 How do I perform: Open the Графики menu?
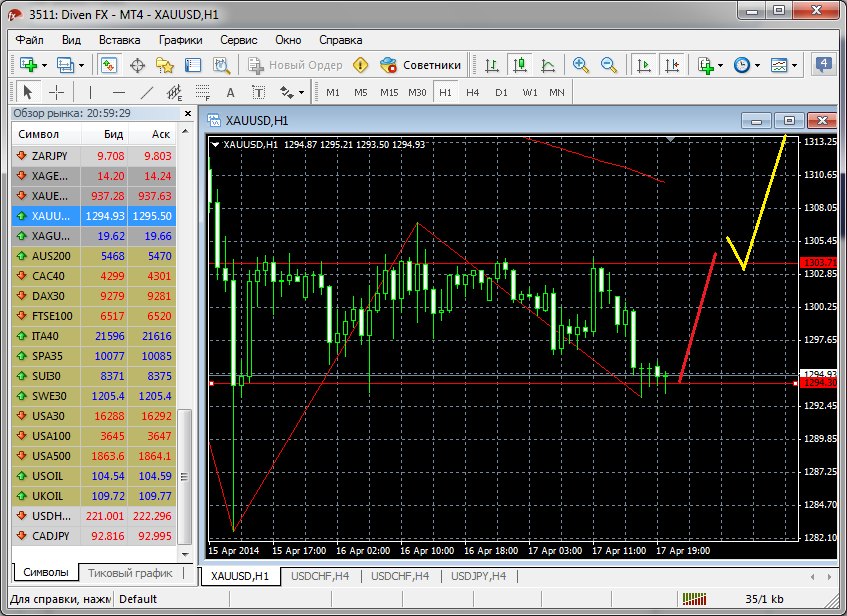pos(180,40)
